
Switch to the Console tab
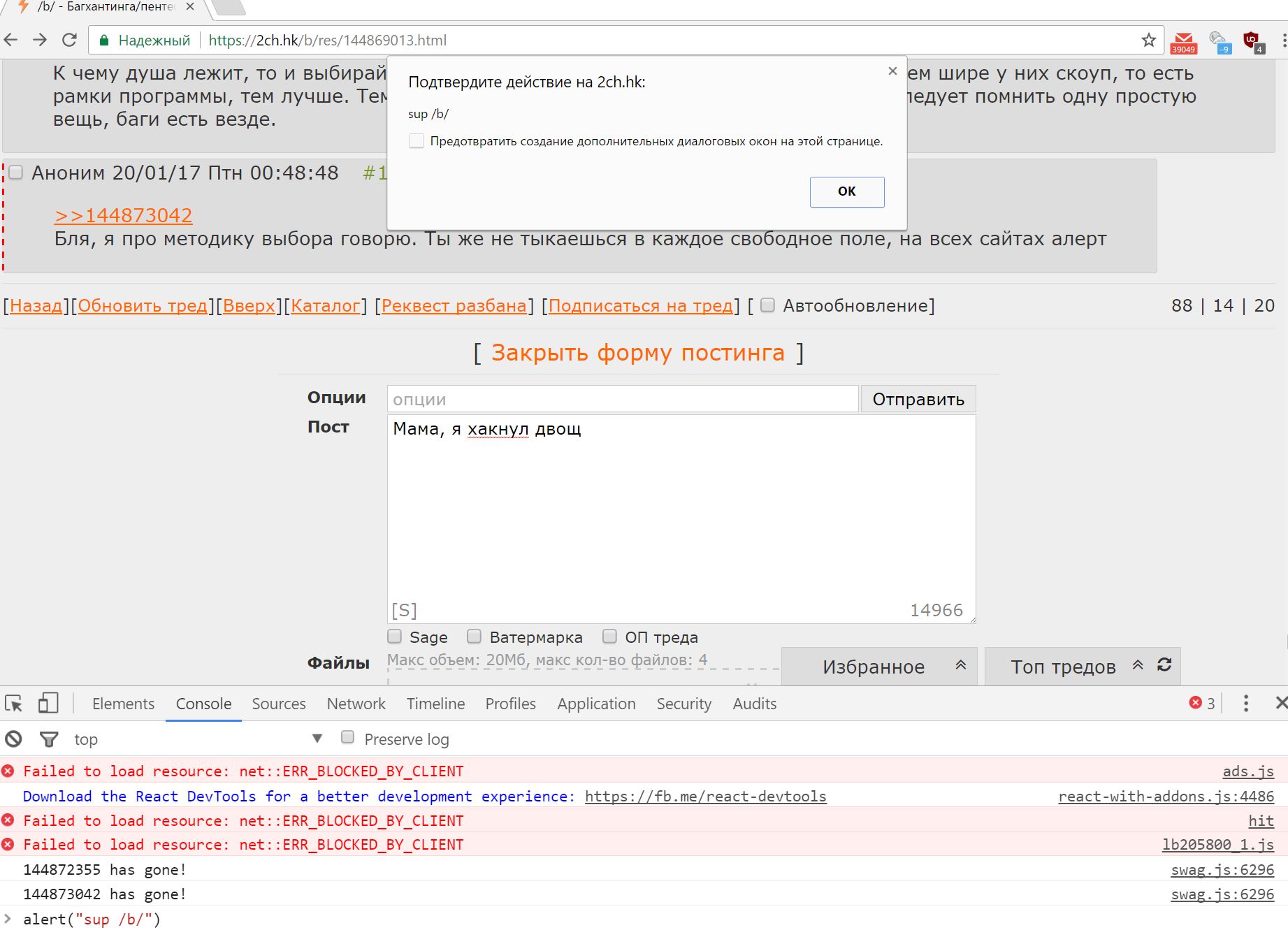click(203, 704)
